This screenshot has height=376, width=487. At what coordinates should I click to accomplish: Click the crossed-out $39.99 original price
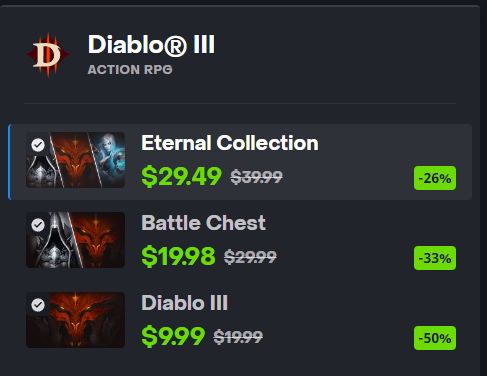point(257,177)
